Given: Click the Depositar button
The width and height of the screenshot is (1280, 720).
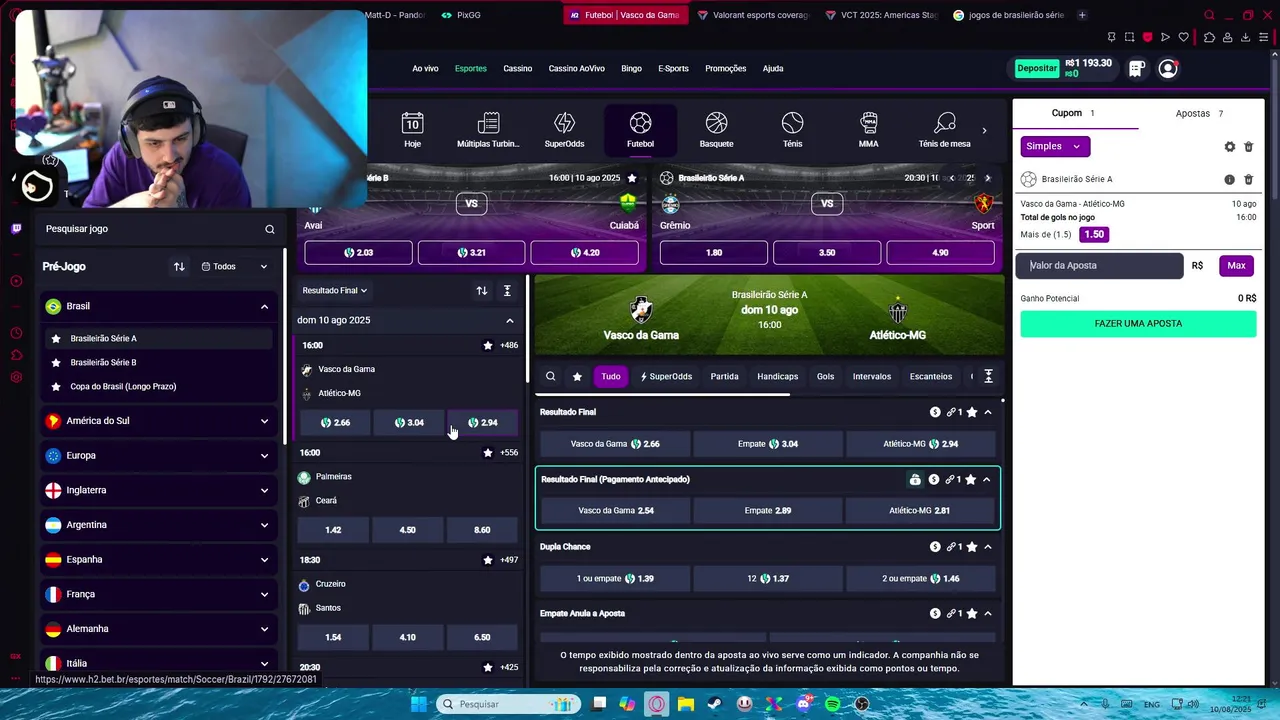Looking at the screenshot, I should (x=1037, y=68).
